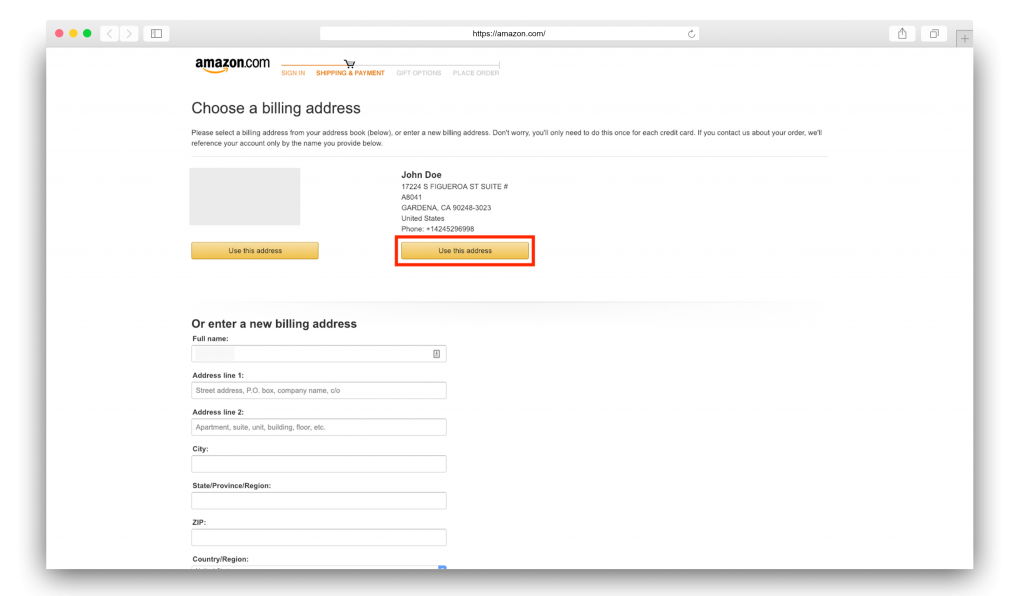
Task: Click the Safari forward arrow
Action: [129, 33]
